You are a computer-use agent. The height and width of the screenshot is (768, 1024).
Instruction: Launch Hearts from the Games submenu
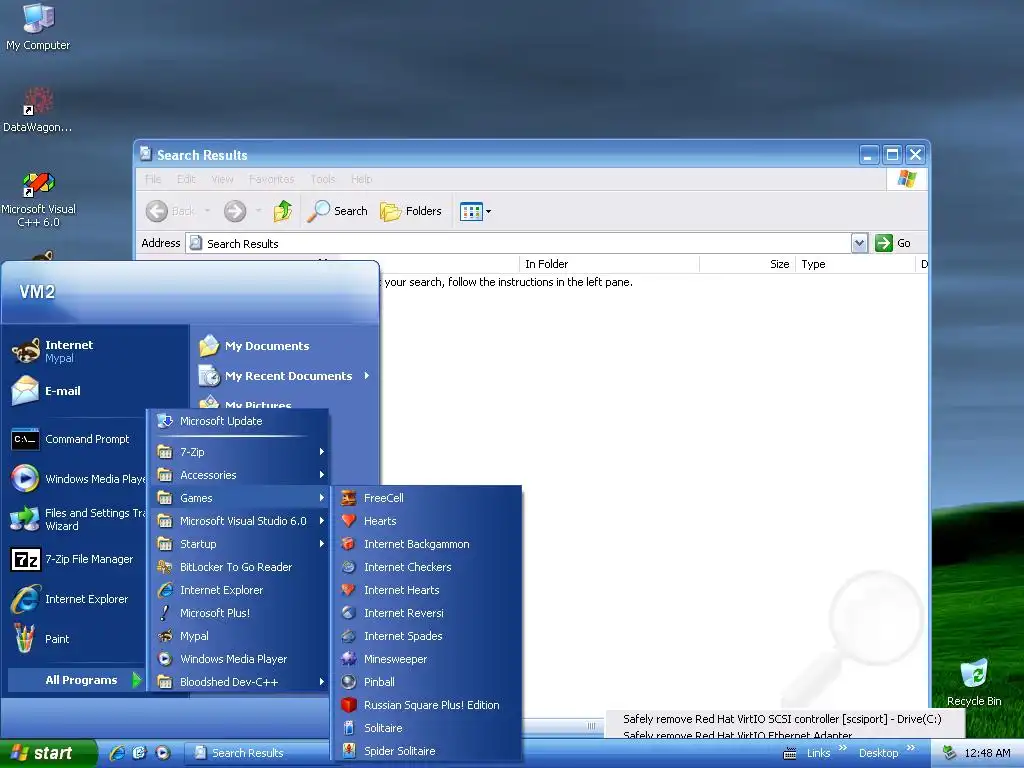pyautogui.click(x=426, y=520)
